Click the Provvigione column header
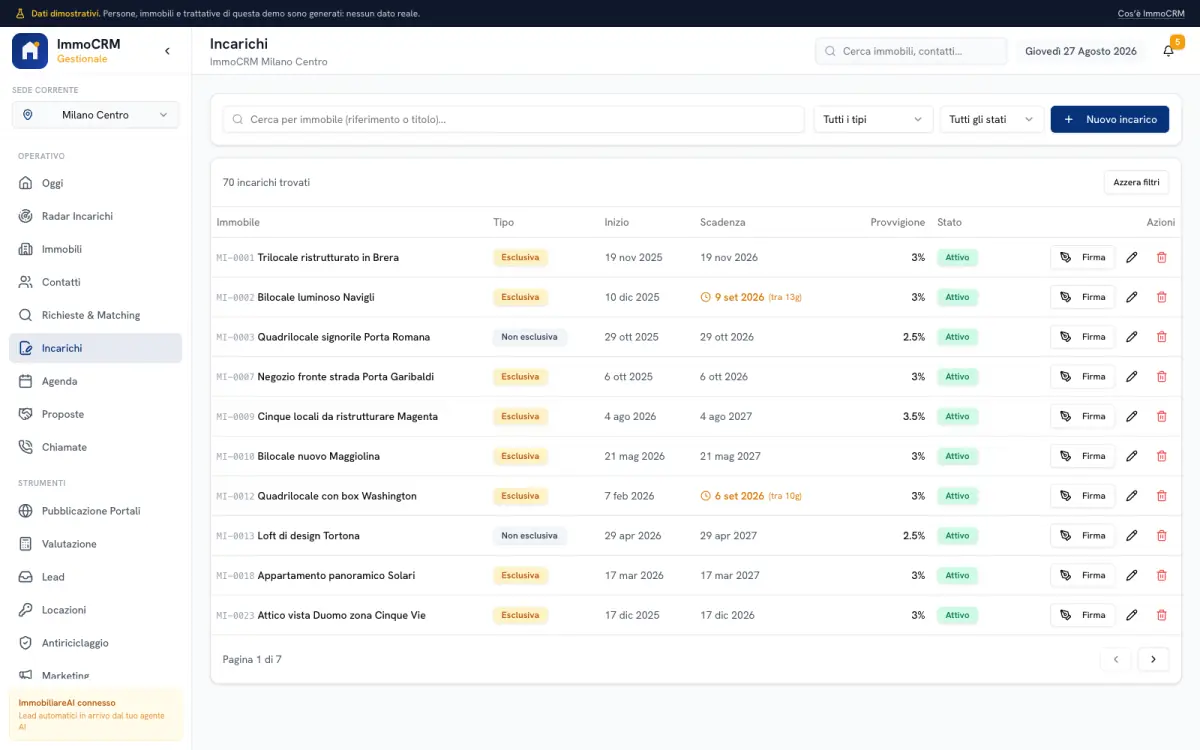1200x750 pixels. (897, 222)
